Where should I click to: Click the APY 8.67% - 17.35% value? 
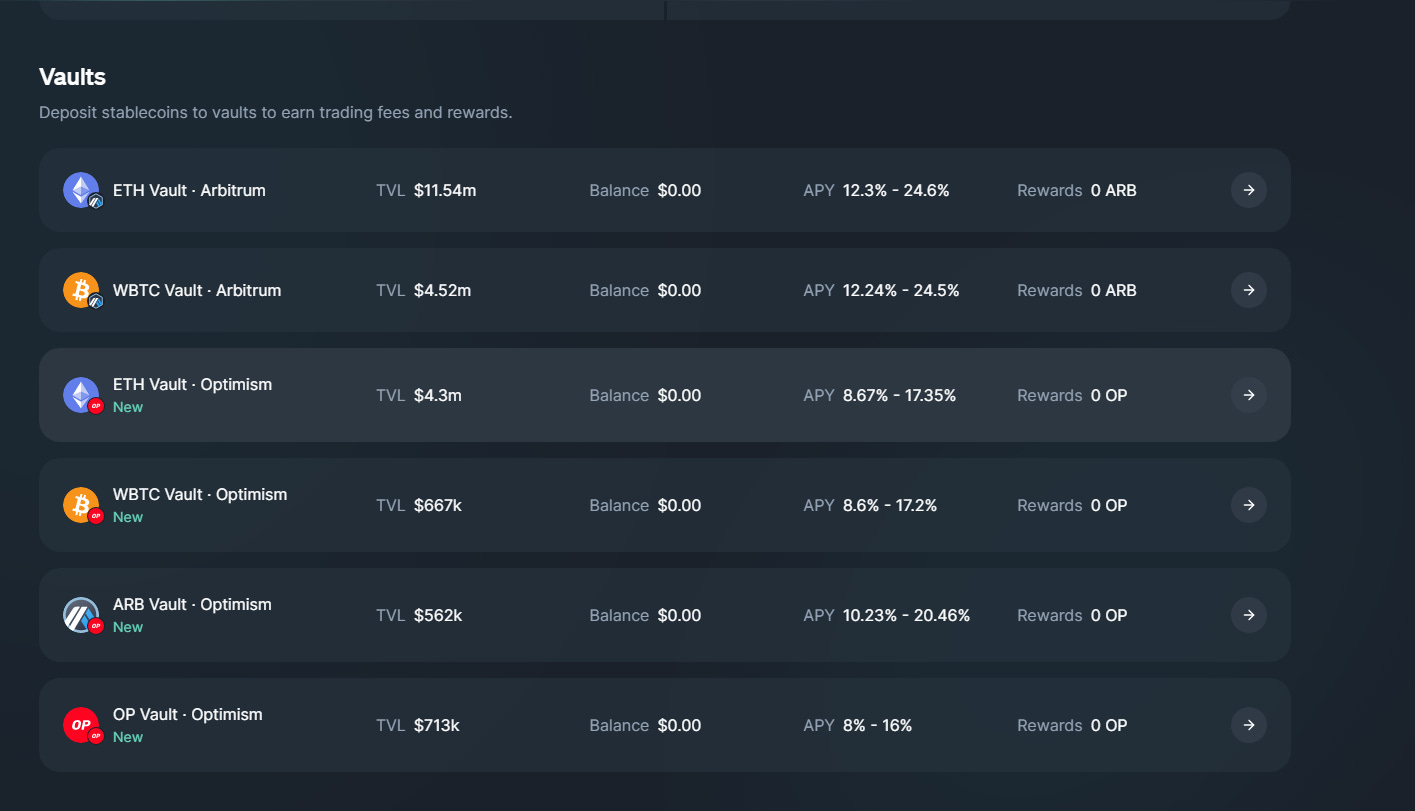tap(900, 395)
